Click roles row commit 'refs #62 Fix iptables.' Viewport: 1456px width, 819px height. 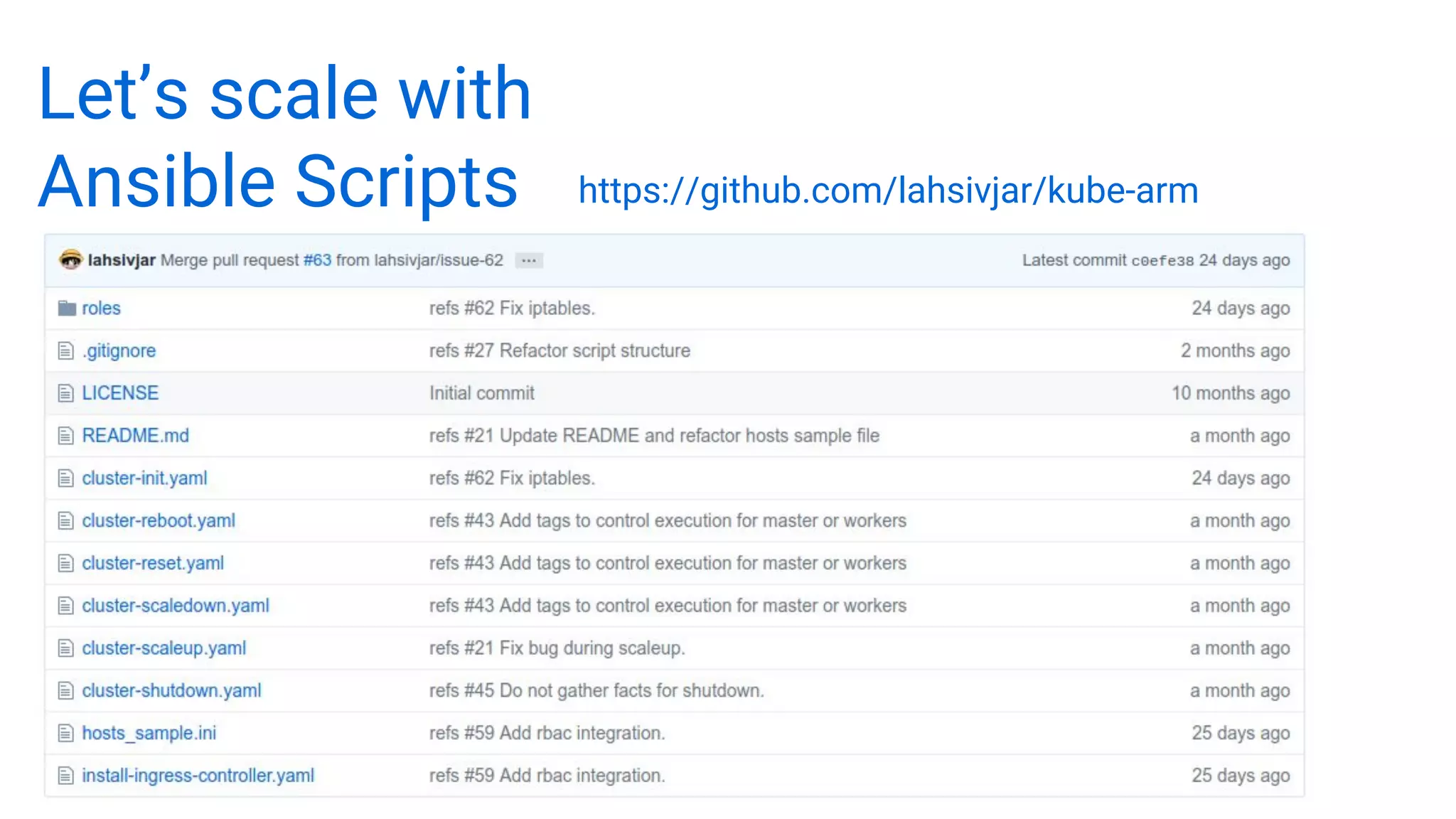(512, 309)
